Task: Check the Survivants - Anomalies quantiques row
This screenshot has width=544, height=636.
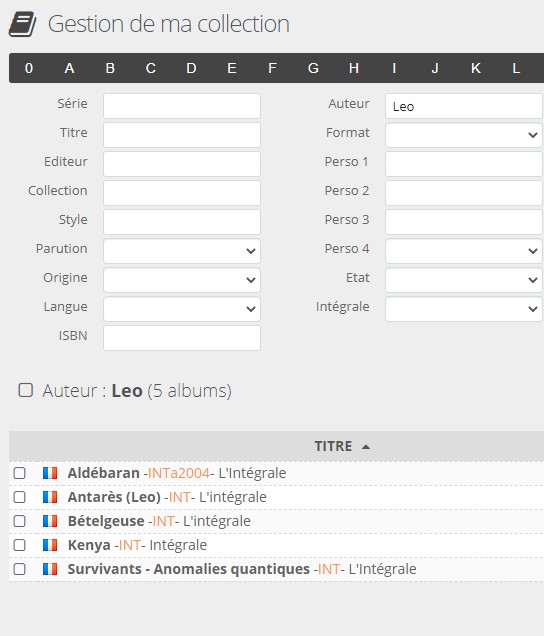Action: (19, 569)
